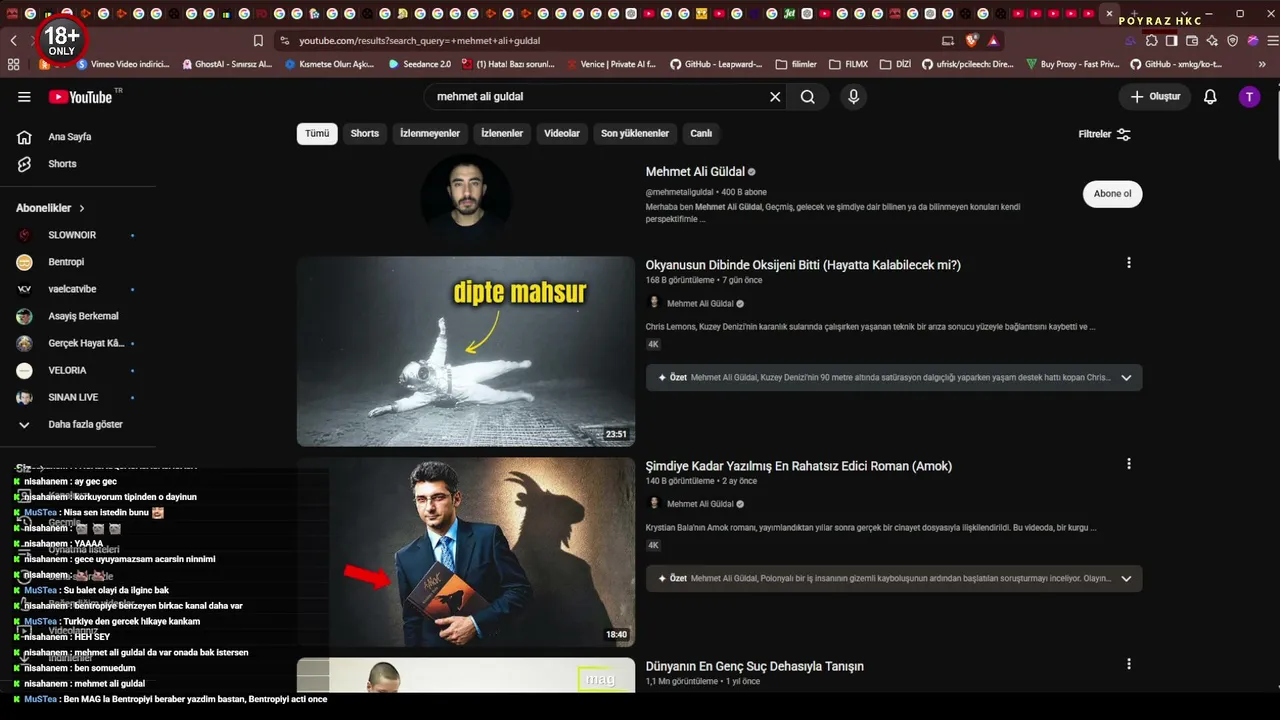
Task: Open Okyanusun Dibinde Oksijeni Bitti video title
Action: click(x=803, y=265)
